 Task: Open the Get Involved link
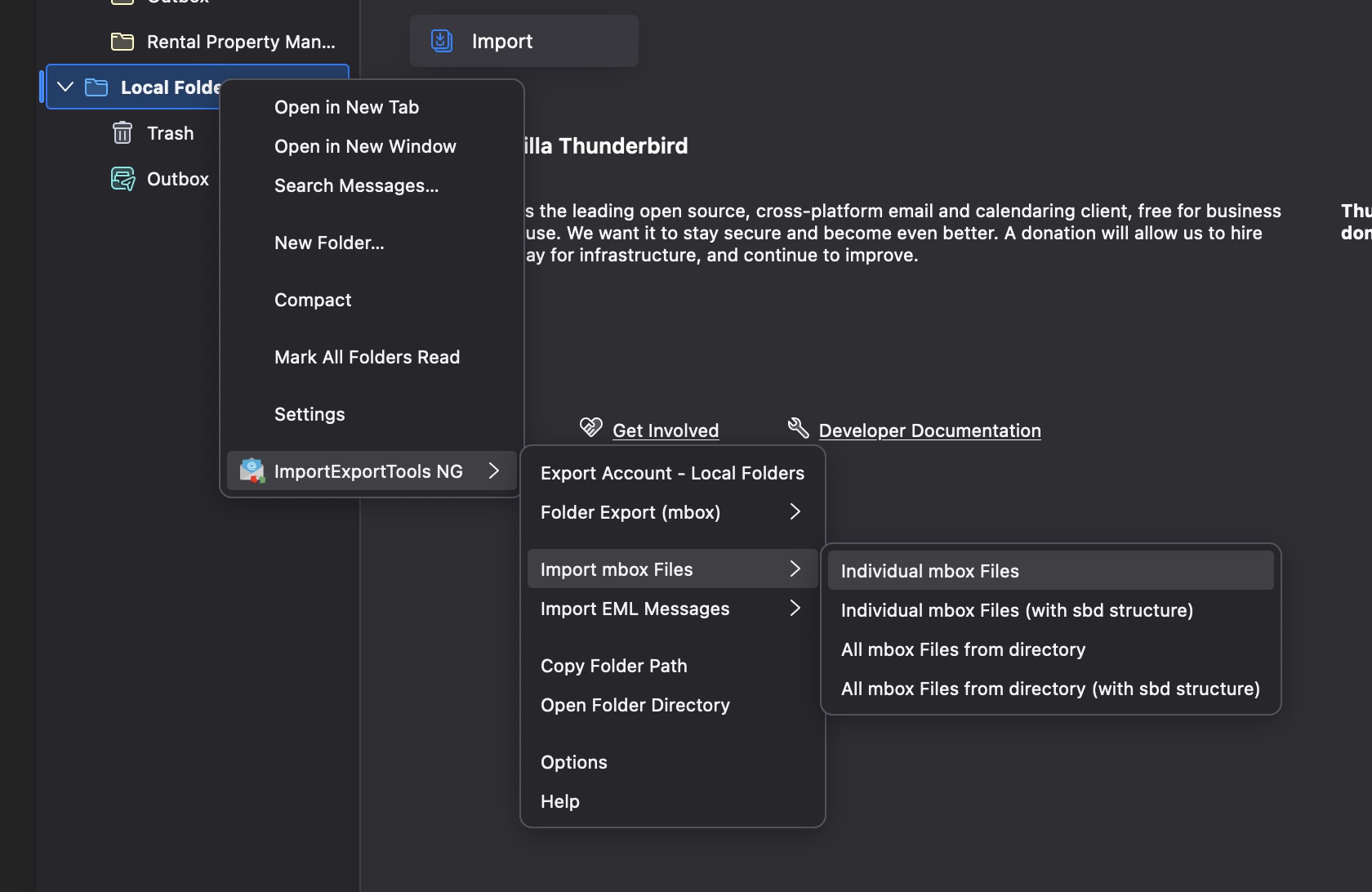point(666,430)
